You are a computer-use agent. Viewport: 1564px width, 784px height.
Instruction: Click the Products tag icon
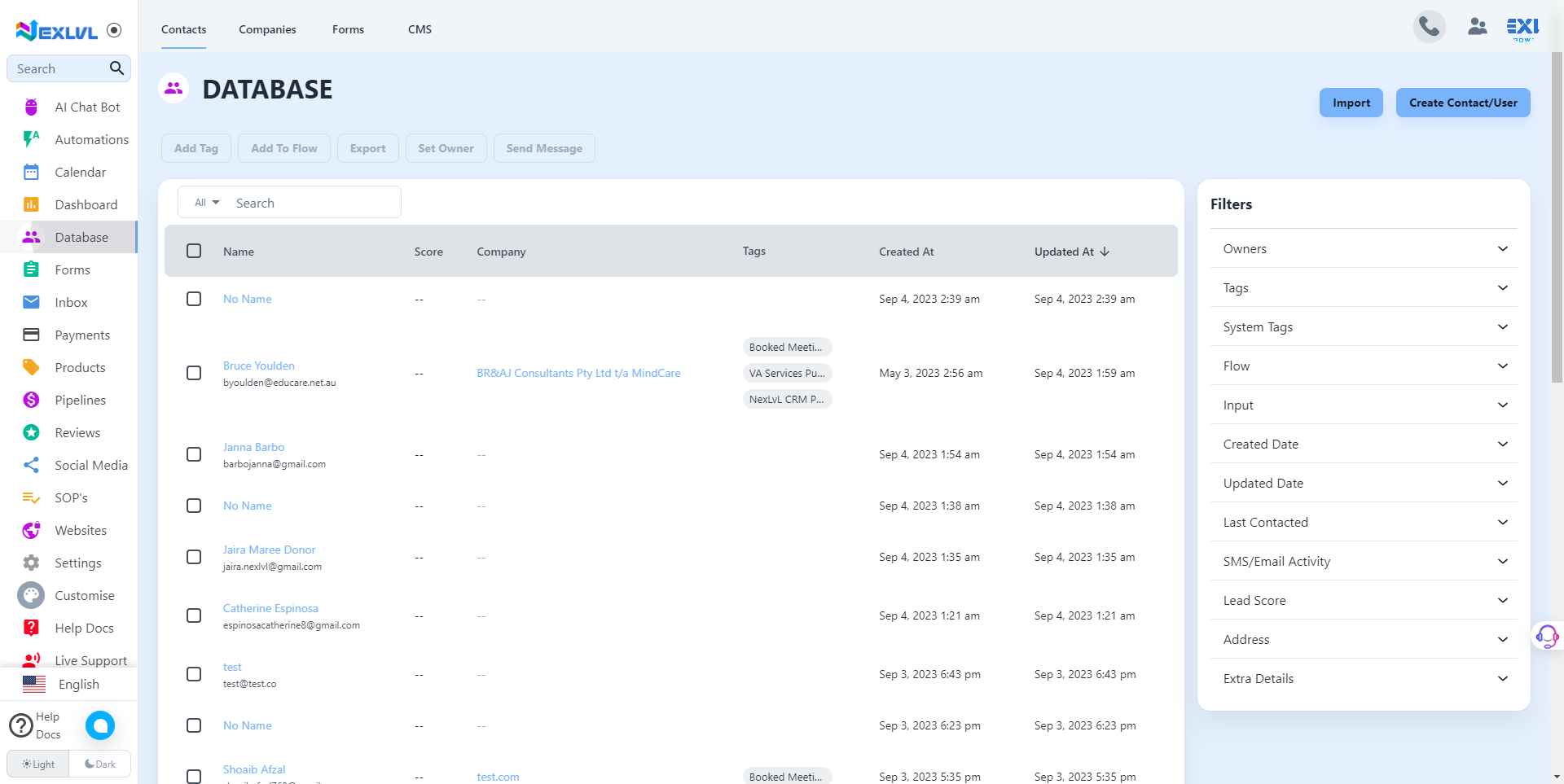point(31,367)
